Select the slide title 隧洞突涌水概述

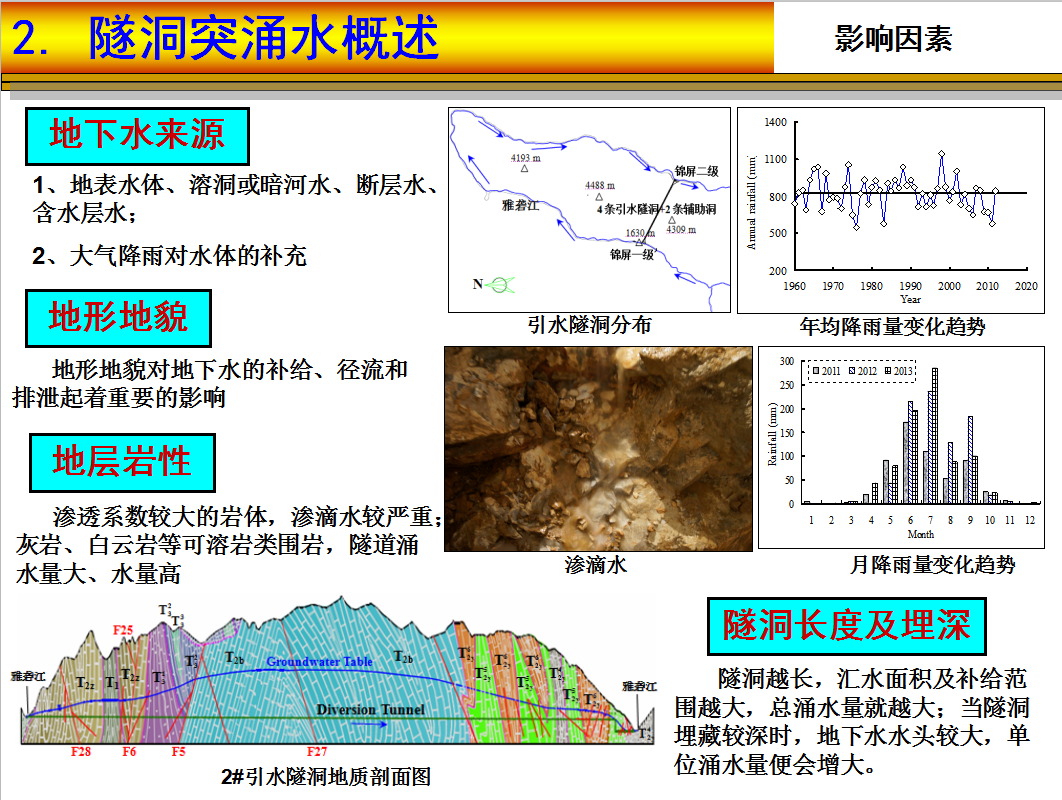coord(263,37)
